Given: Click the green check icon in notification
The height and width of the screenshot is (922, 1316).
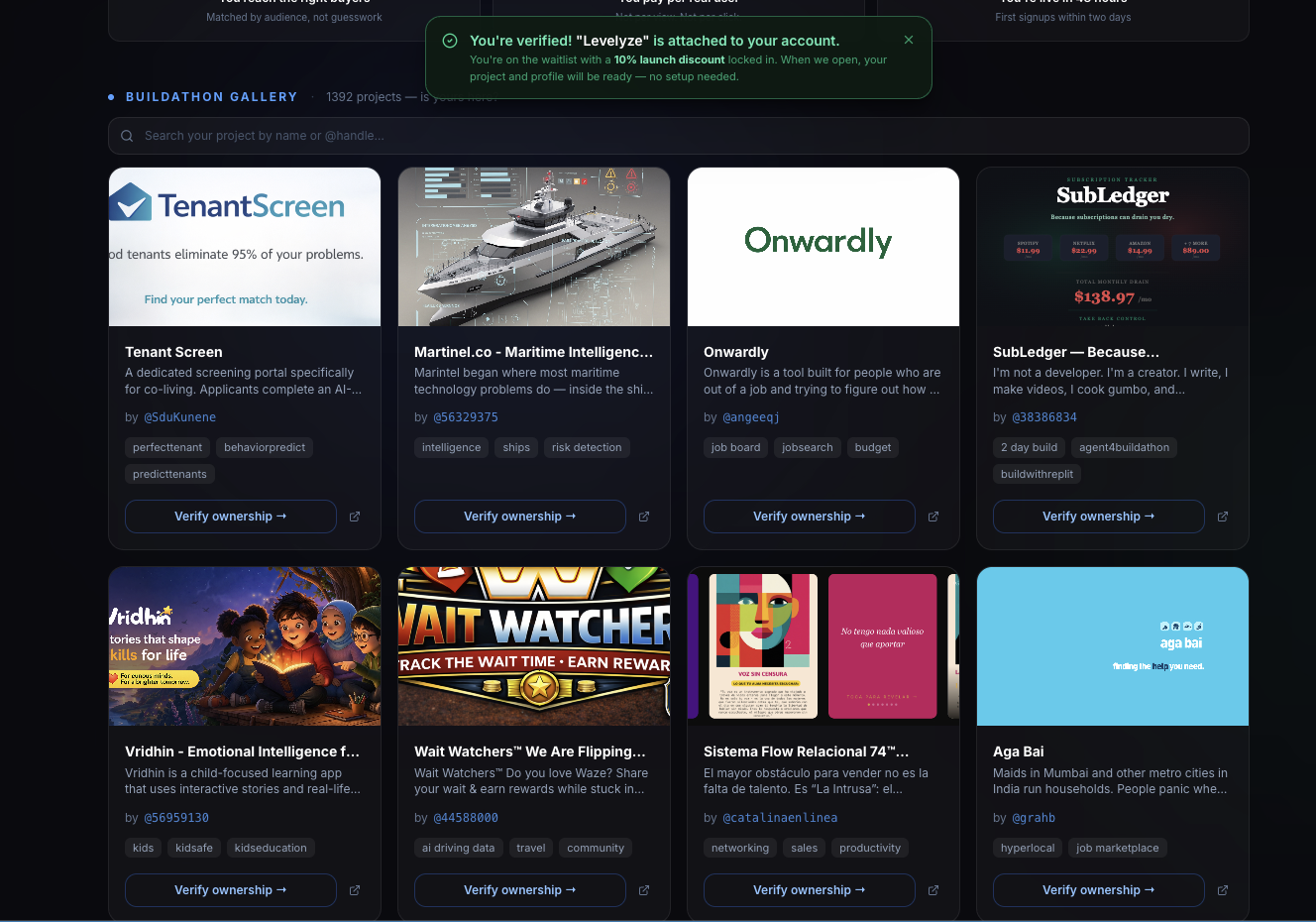Looking at the screenshot, I should tap(450, 41).
